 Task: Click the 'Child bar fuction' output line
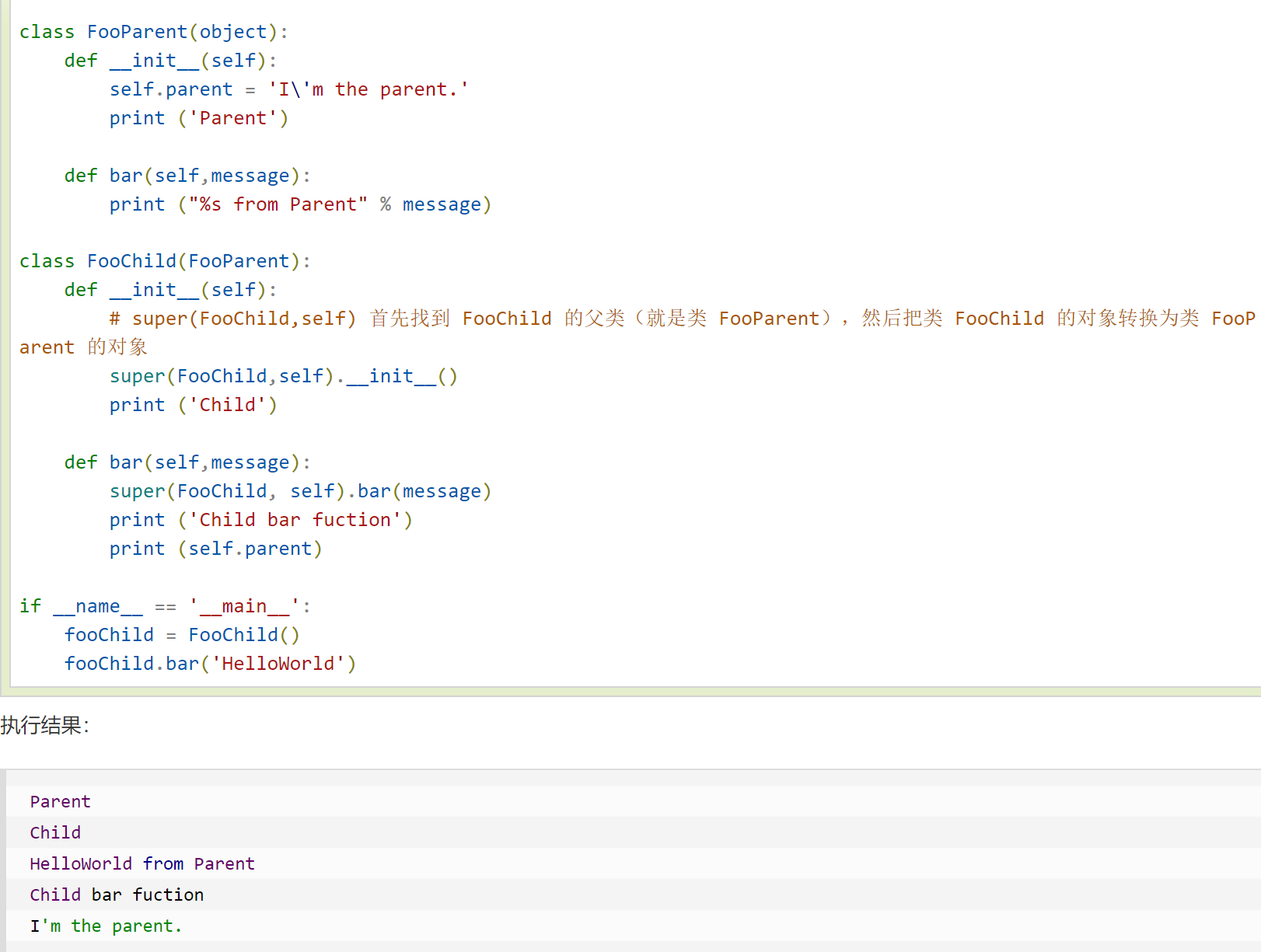pyautogui.click(x=117, y=895)
